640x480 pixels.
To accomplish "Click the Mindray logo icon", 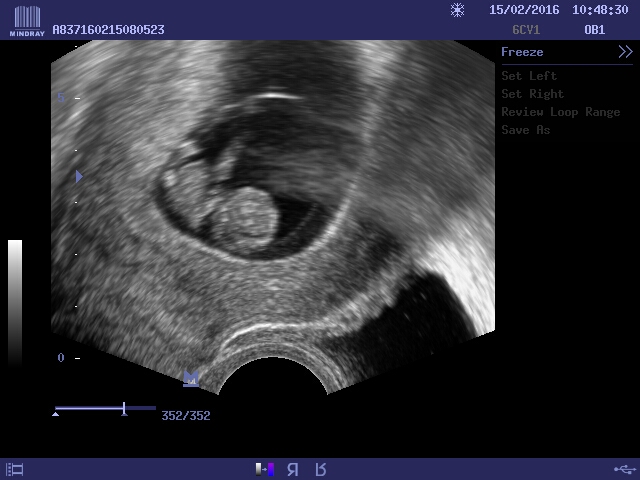I will [x=26, y=19].
